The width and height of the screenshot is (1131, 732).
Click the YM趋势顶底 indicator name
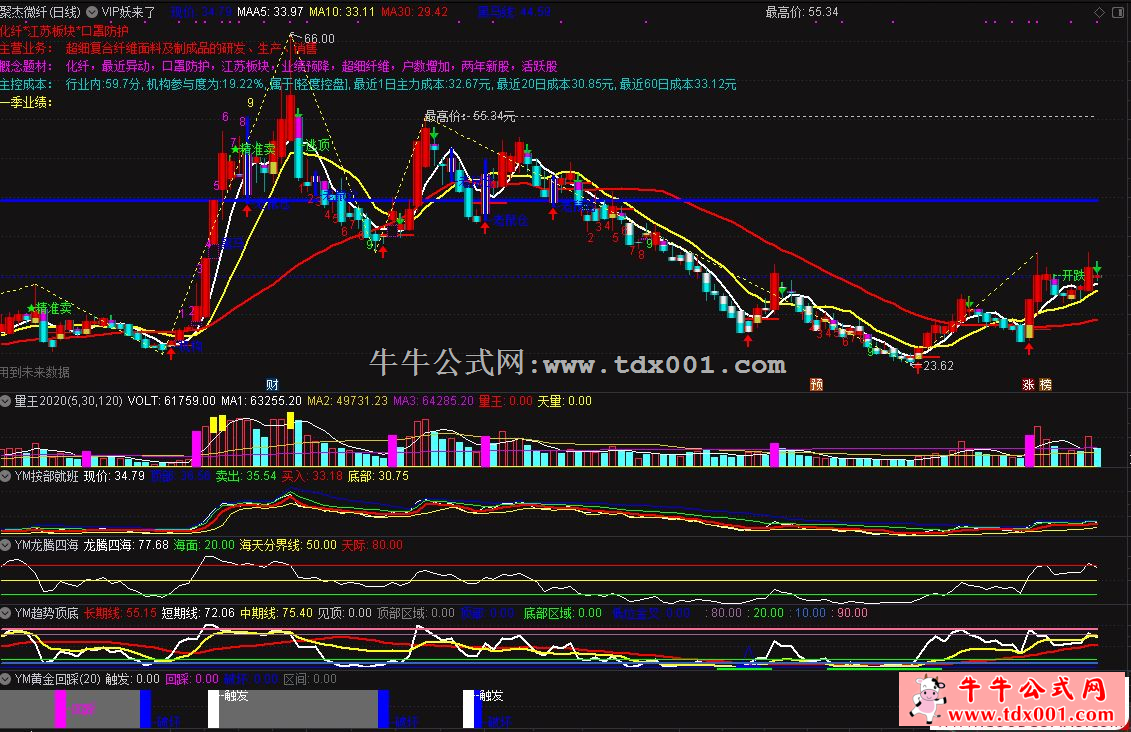(46, 613)
